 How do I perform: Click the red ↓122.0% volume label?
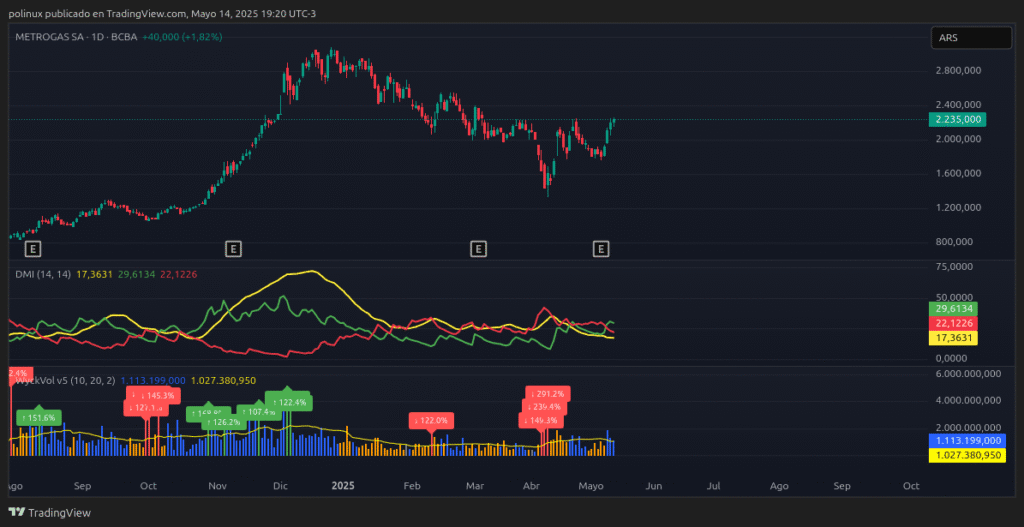pos(431,421)
